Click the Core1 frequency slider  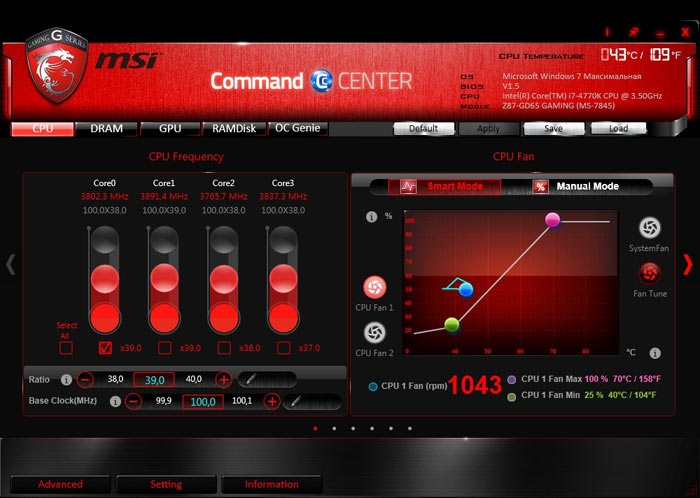click(x=164, y=279)
